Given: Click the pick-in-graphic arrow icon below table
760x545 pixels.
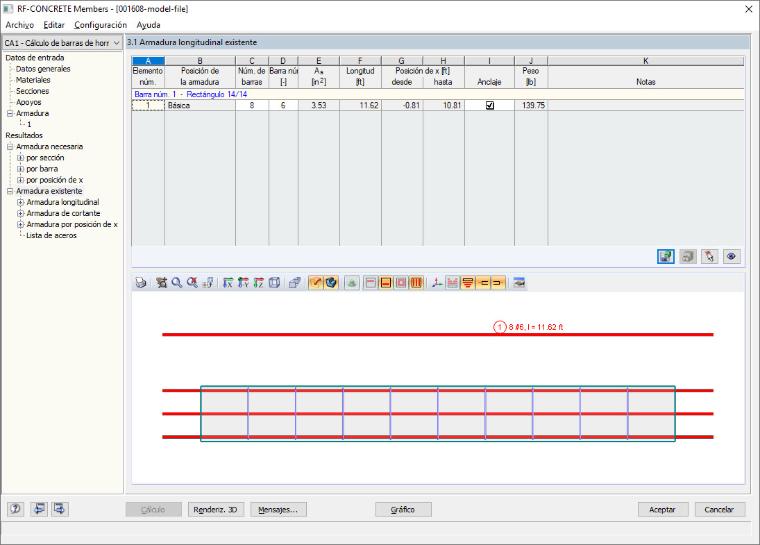Looking at the screenshot, I should point(710,256).
